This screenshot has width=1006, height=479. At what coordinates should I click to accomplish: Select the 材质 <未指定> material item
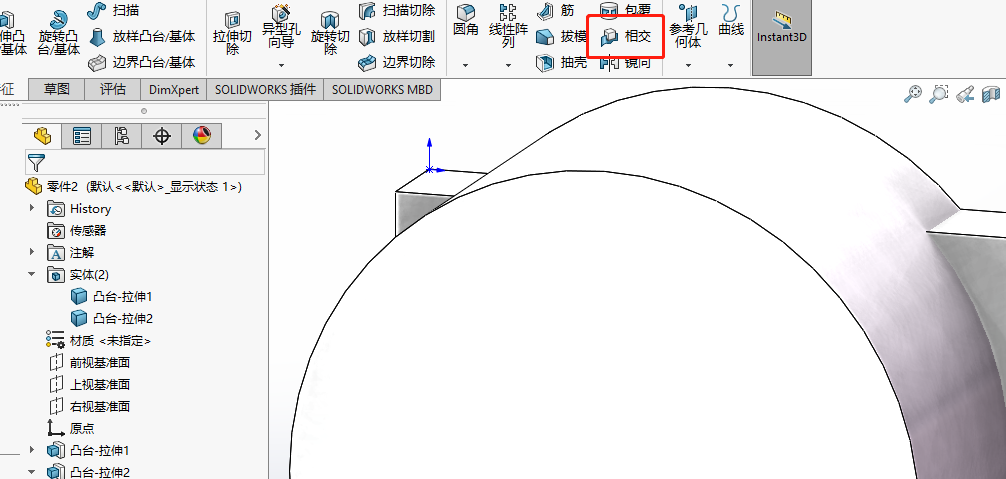[99, 340]
